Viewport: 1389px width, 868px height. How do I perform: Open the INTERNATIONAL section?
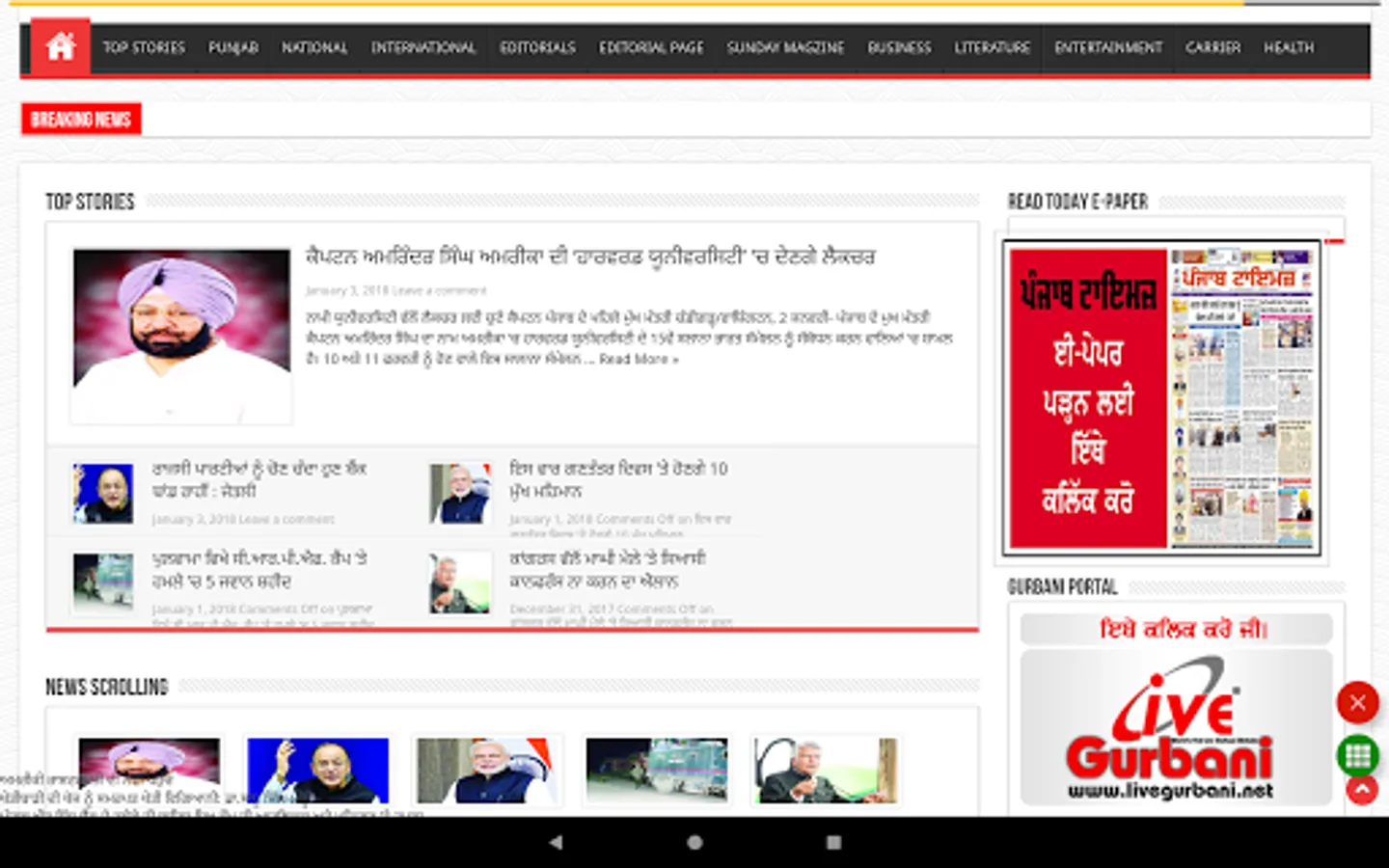[x=423, y=47]
